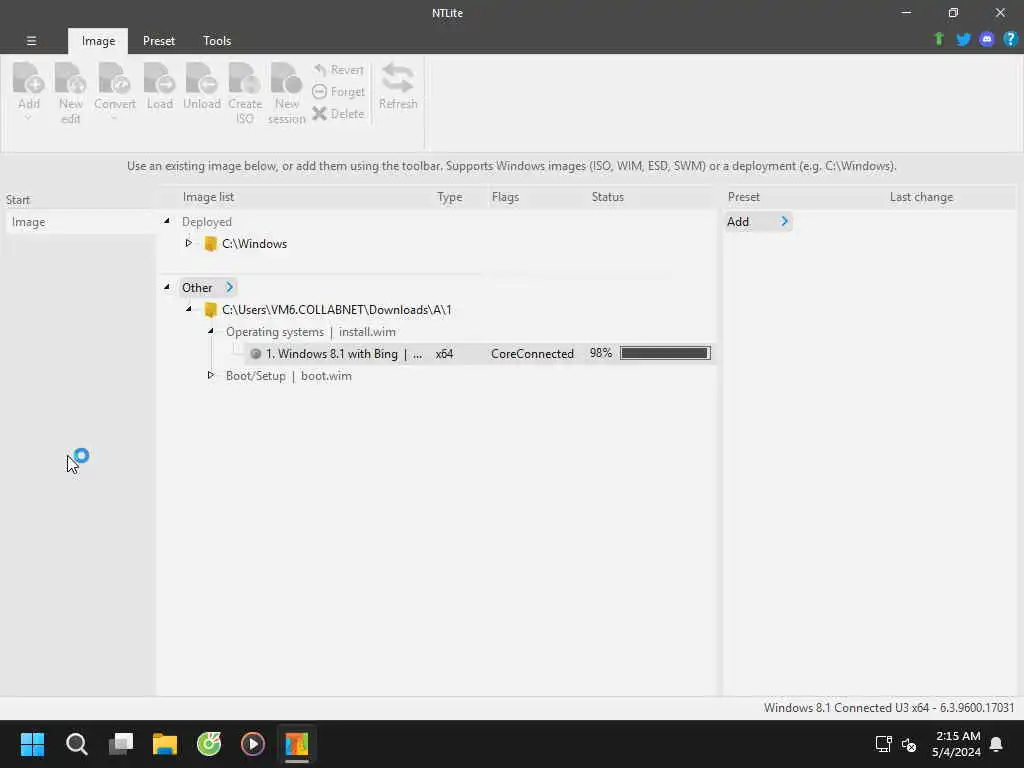1024x768 pixels.
Task: Click the CoreConnected flag cell
Action: (x=532, y=353)
